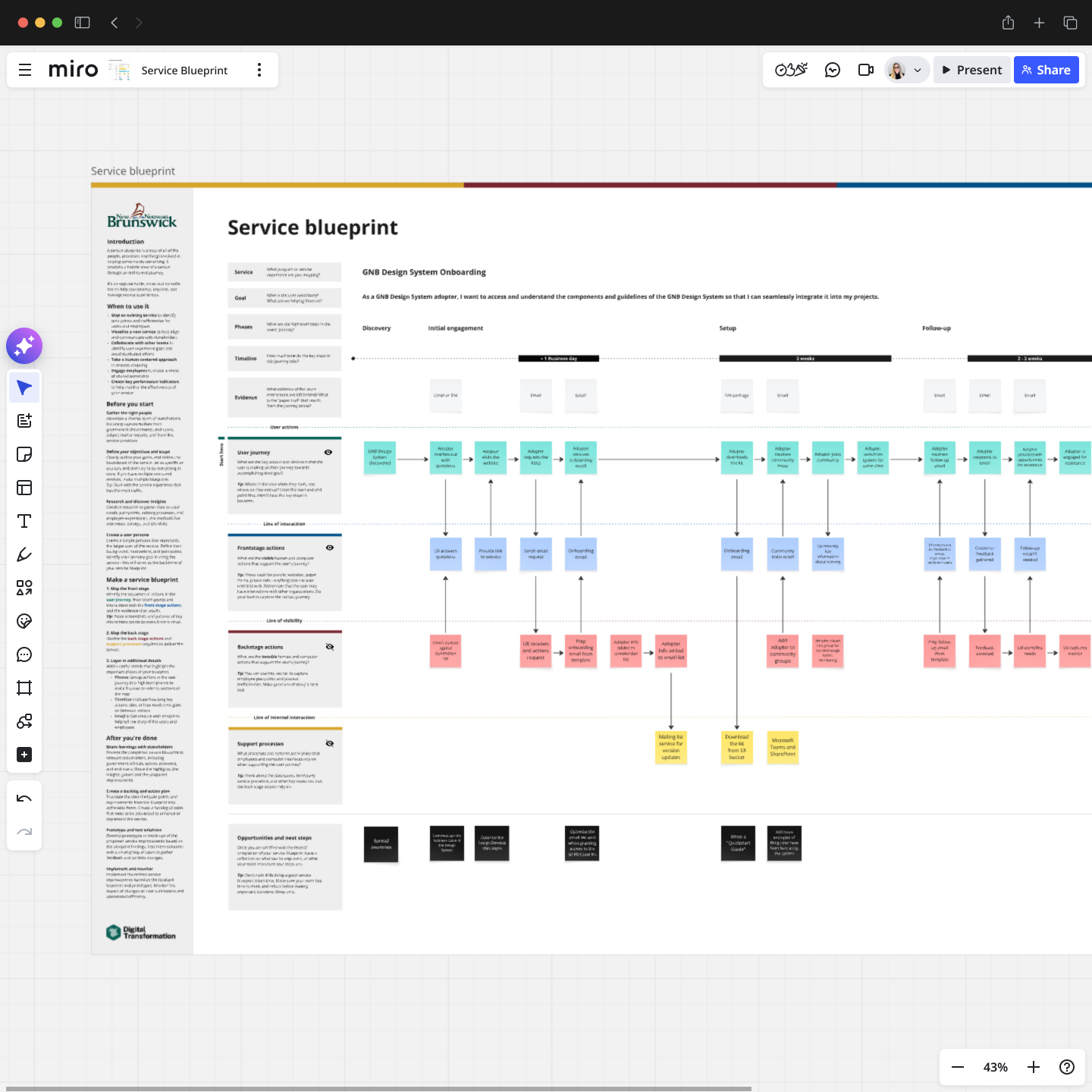This screenshot has width=1092, height=1092.
Task: Select the frame tool
Action: pyautogui.click(x=24, y=688)
